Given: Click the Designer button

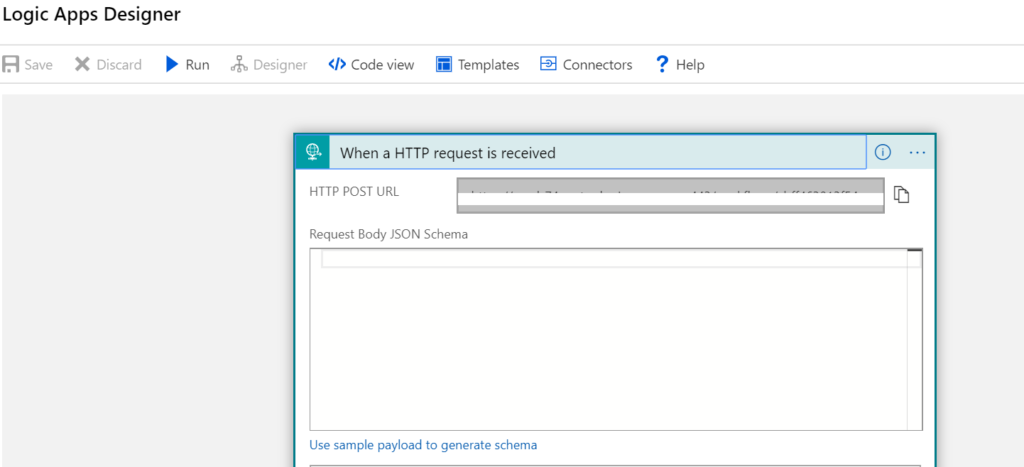Looking at the screenshot, I should coord(269,65).
